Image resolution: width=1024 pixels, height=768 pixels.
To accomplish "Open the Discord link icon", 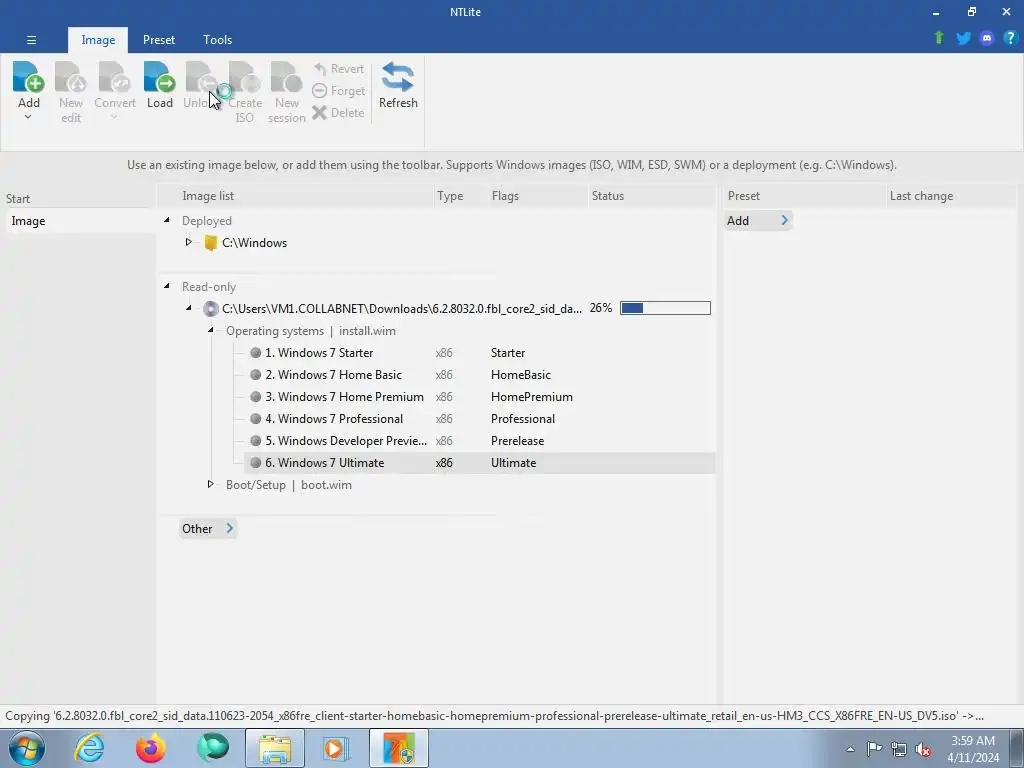I will (x=987, y=38).
